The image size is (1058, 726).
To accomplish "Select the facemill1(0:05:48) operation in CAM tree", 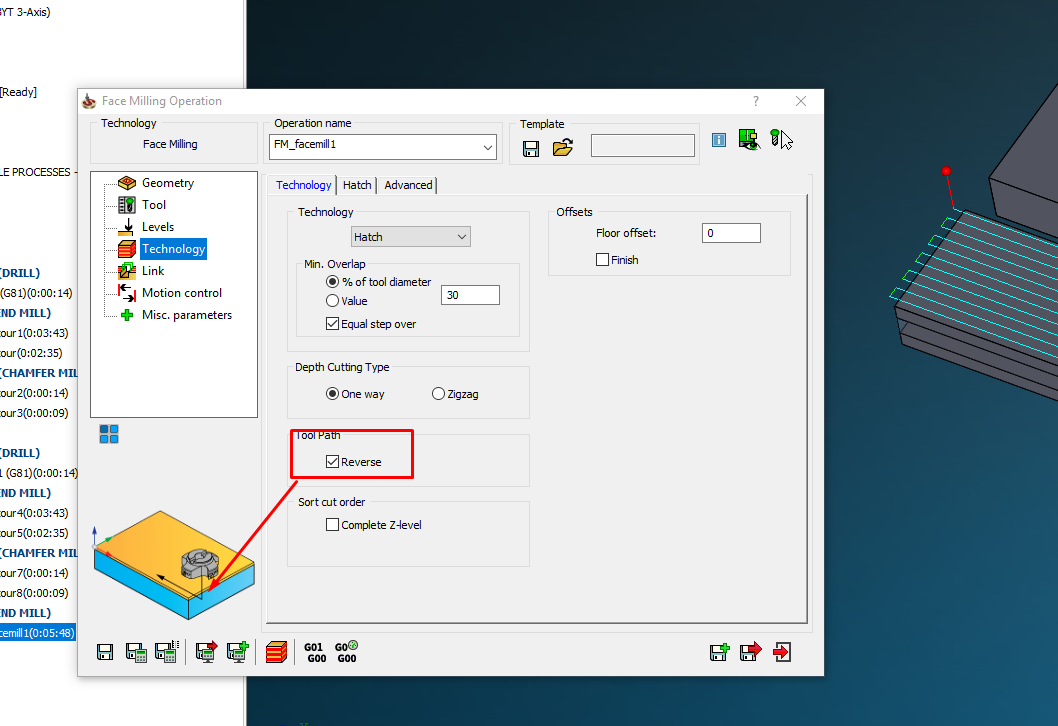I will click(37, 633).
